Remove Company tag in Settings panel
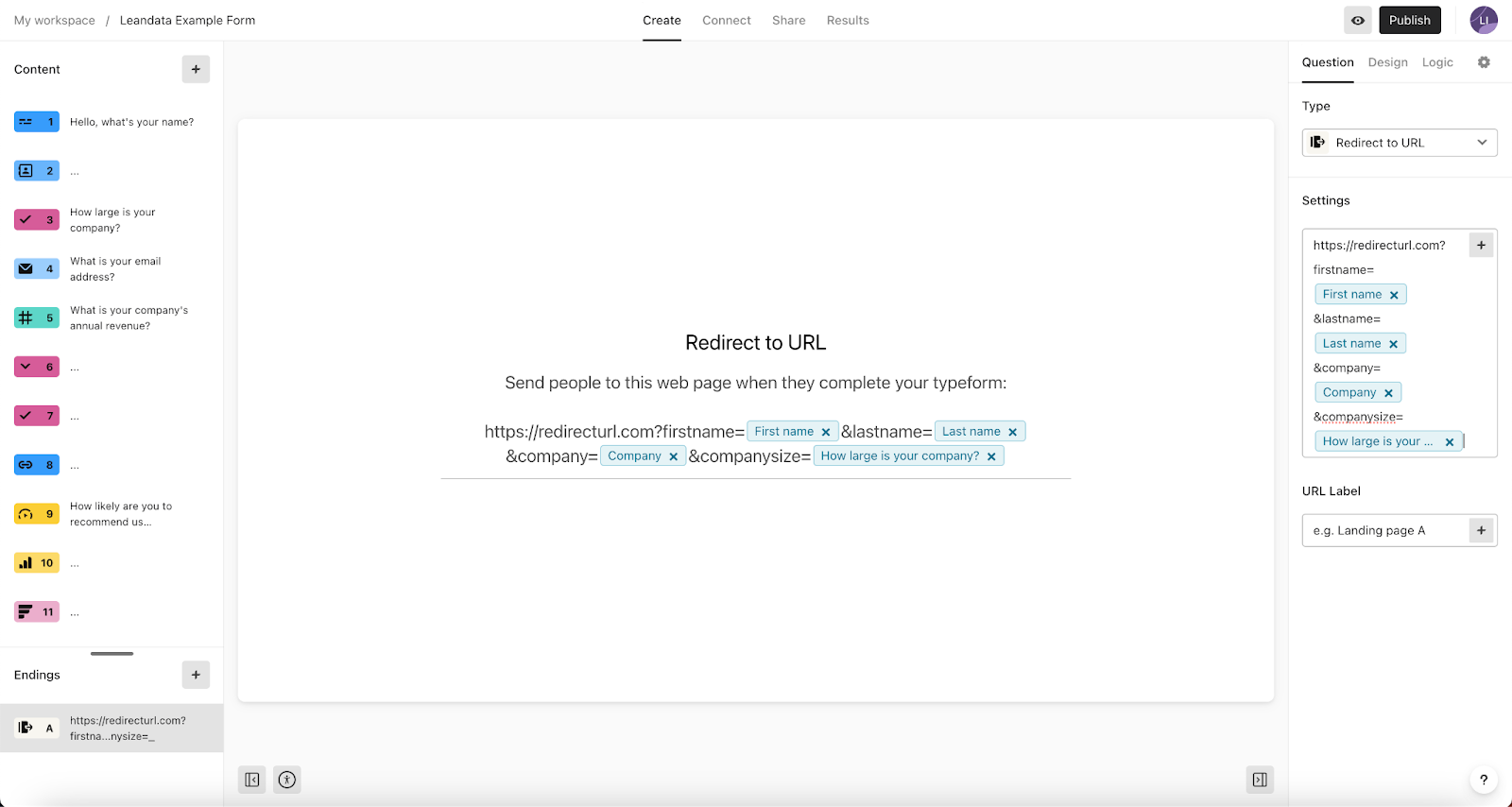 coord(1388,393)
